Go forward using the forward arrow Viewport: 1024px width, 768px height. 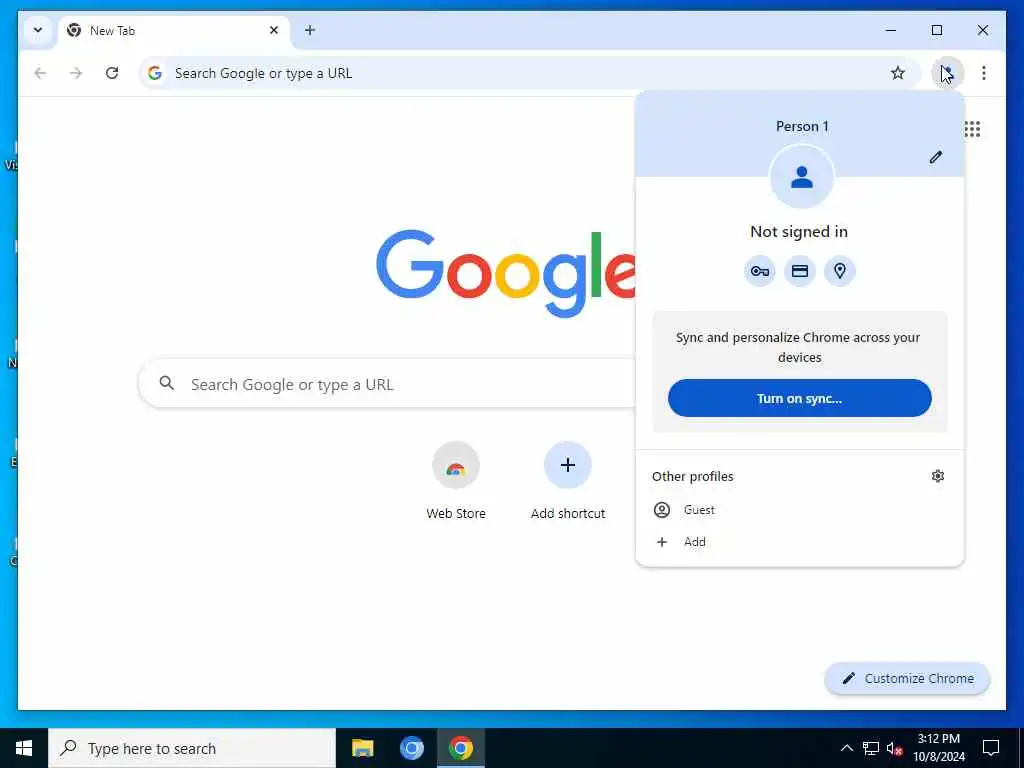(76, 73)
